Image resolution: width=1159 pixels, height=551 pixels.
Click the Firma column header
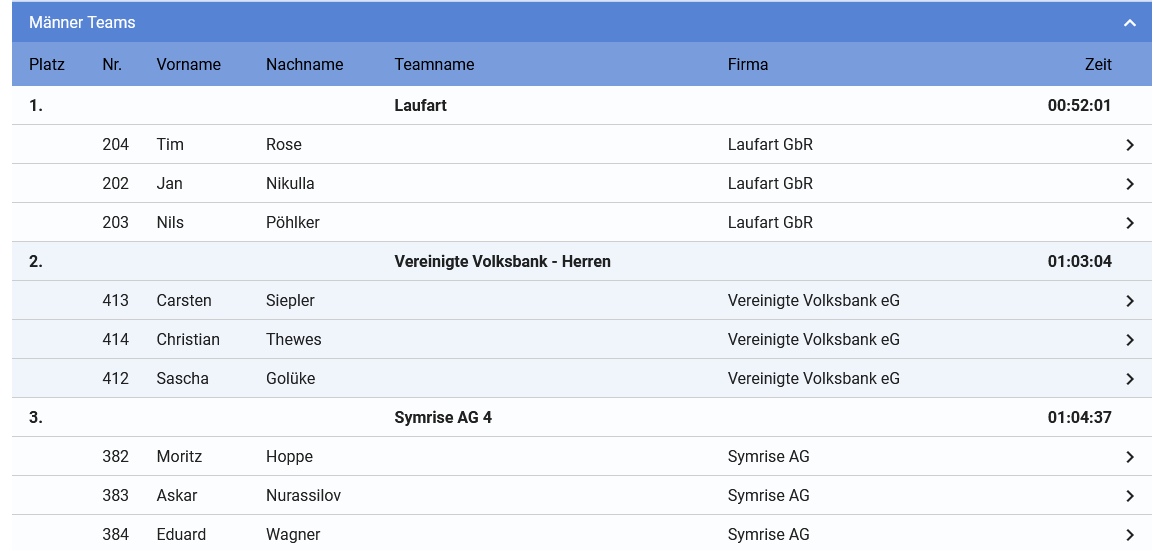747,64
